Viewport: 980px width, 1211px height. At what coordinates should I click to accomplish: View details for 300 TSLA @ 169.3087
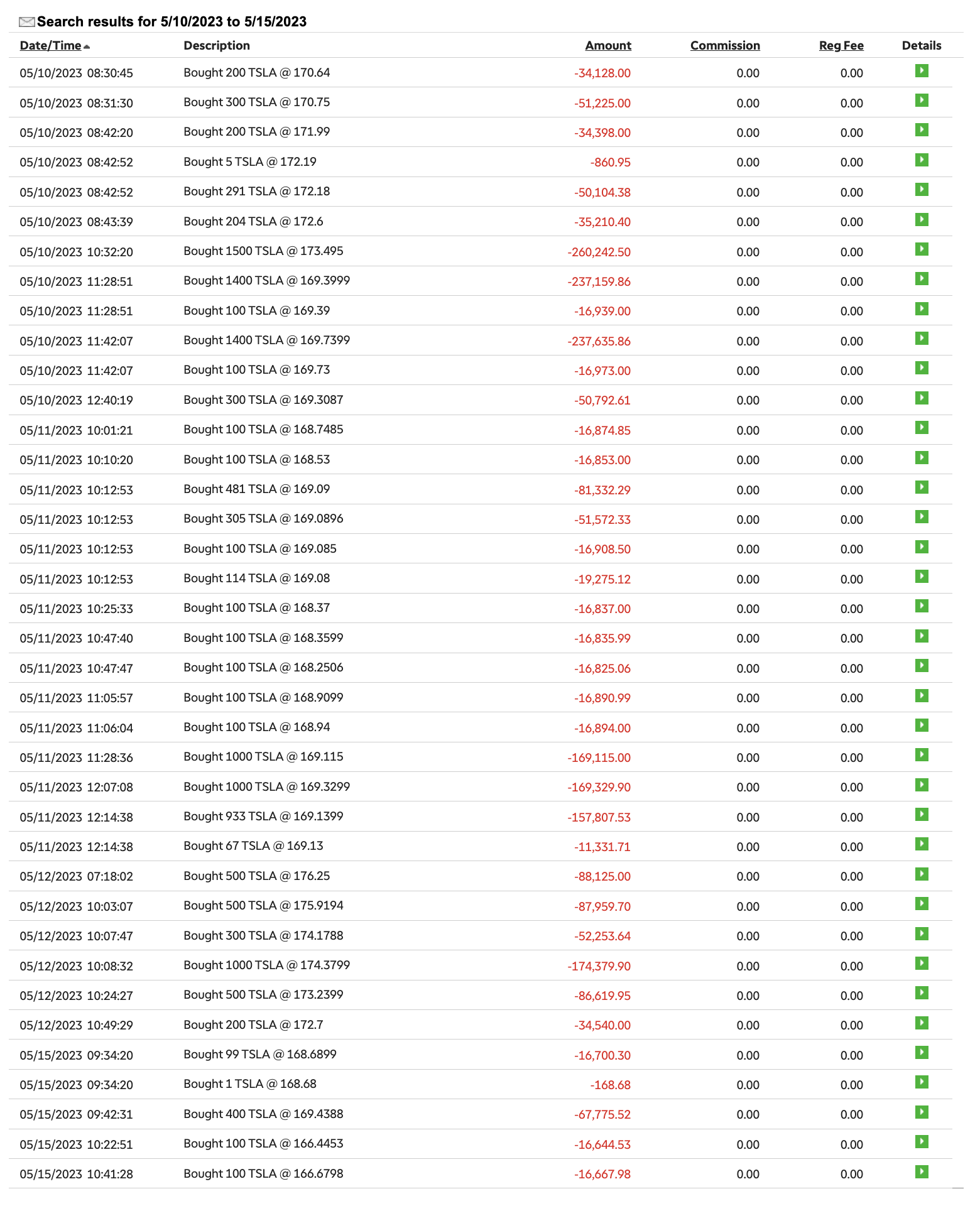[922, 398]
